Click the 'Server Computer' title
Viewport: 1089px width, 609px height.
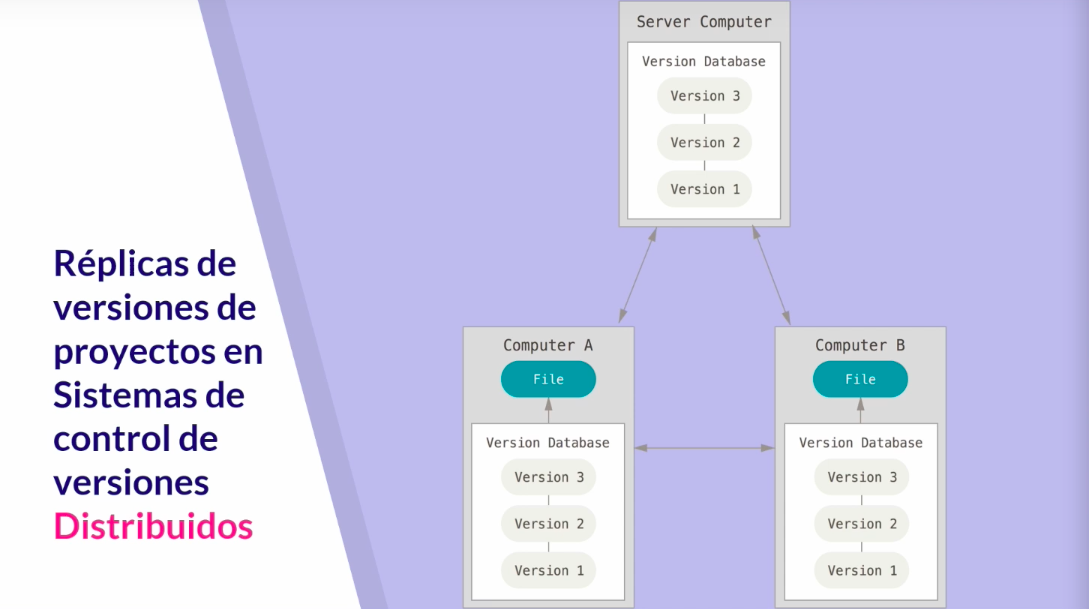704,22
